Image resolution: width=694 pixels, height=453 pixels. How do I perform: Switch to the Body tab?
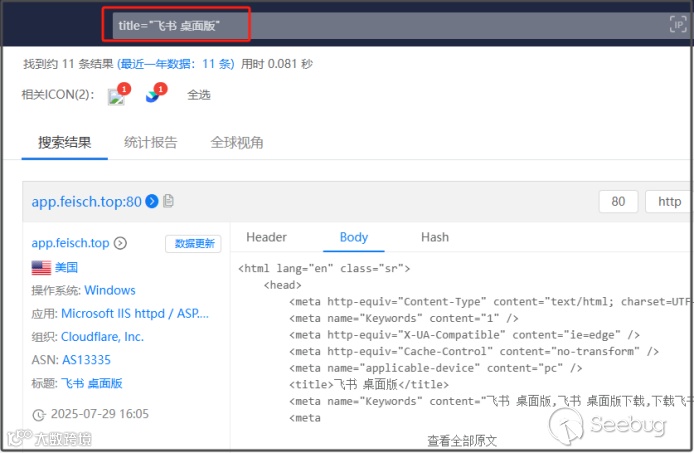354,237
